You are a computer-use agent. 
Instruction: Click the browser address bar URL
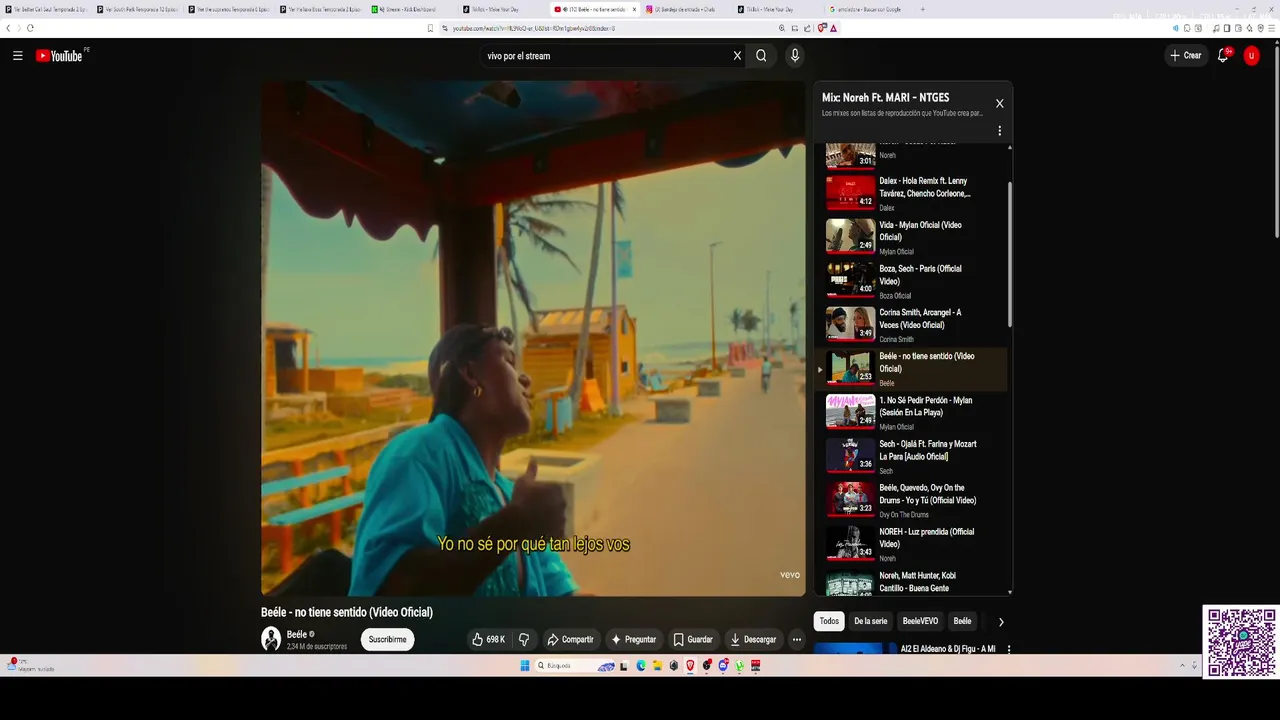tap(533, 28)
